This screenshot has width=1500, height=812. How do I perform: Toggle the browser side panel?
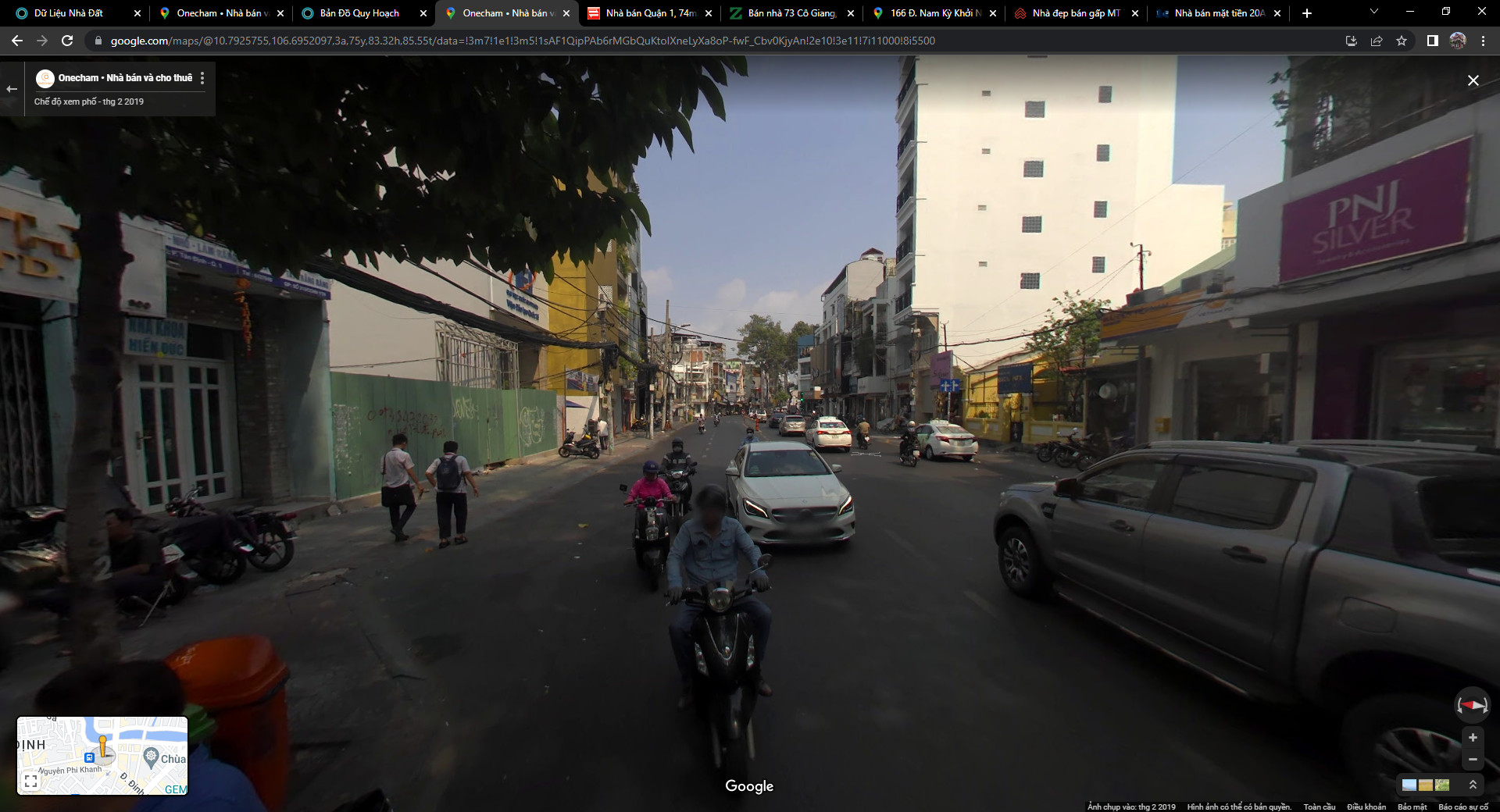[x=1432, y=41]
